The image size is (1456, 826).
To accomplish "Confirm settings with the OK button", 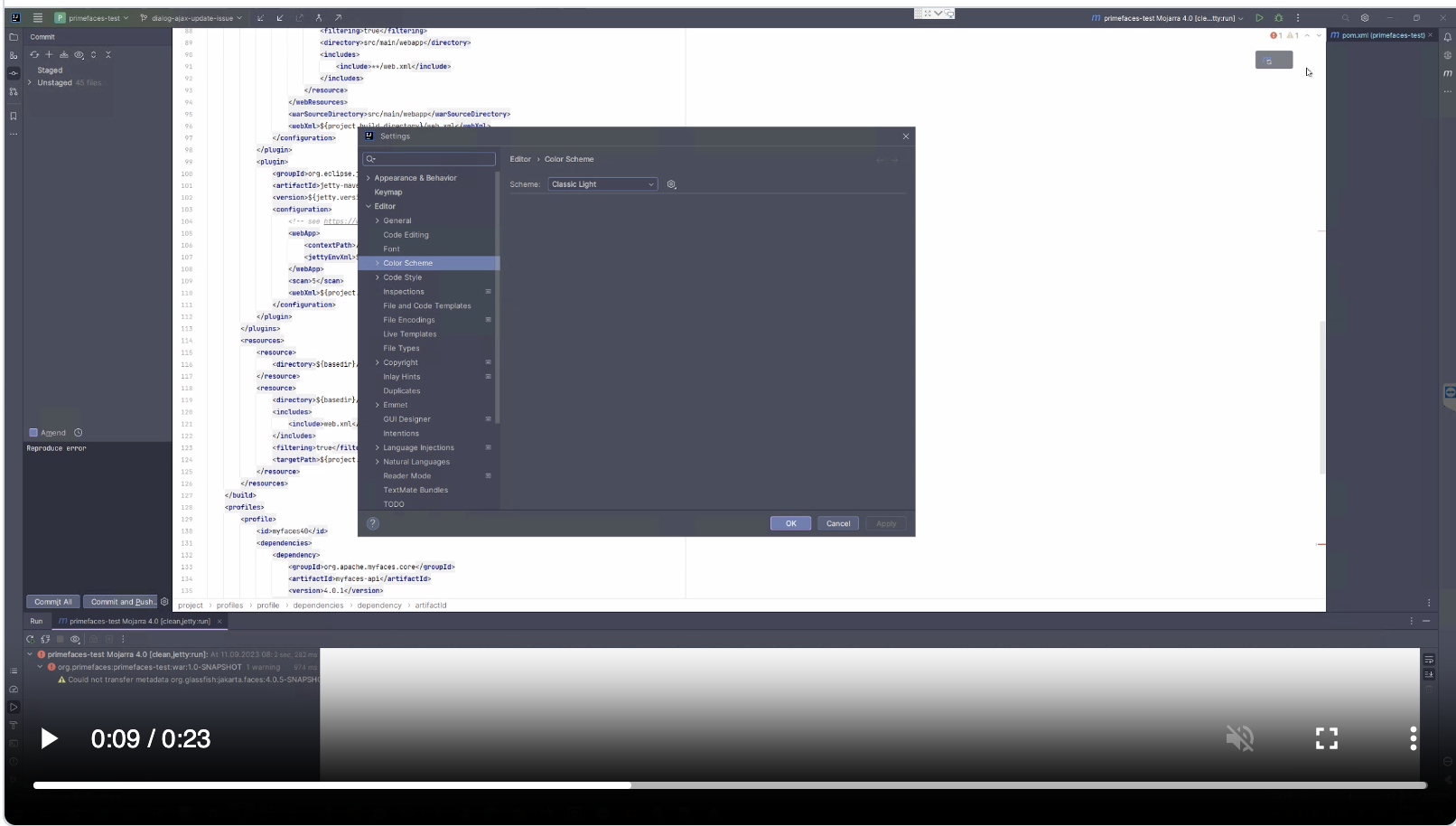I will (x=789, y=523).
